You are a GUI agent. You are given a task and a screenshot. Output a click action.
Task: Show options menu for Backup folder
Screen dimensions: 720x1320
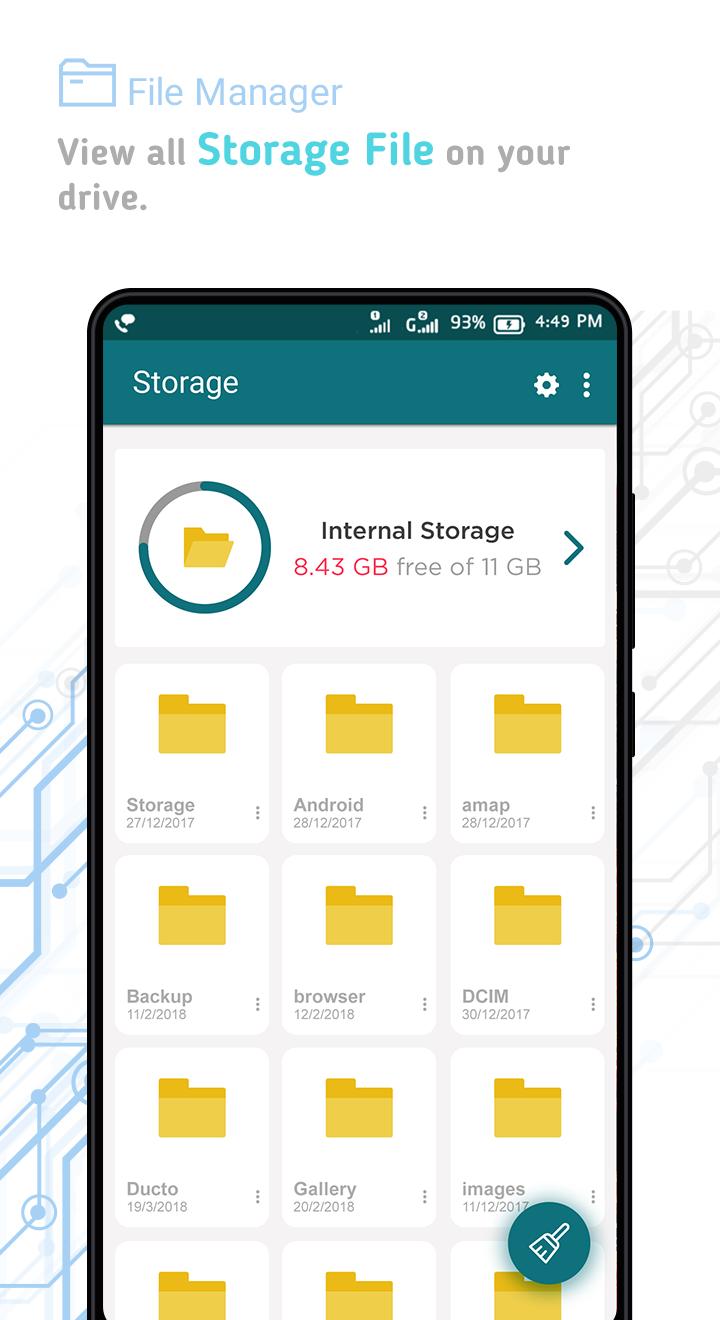(x=257, y=1004)
